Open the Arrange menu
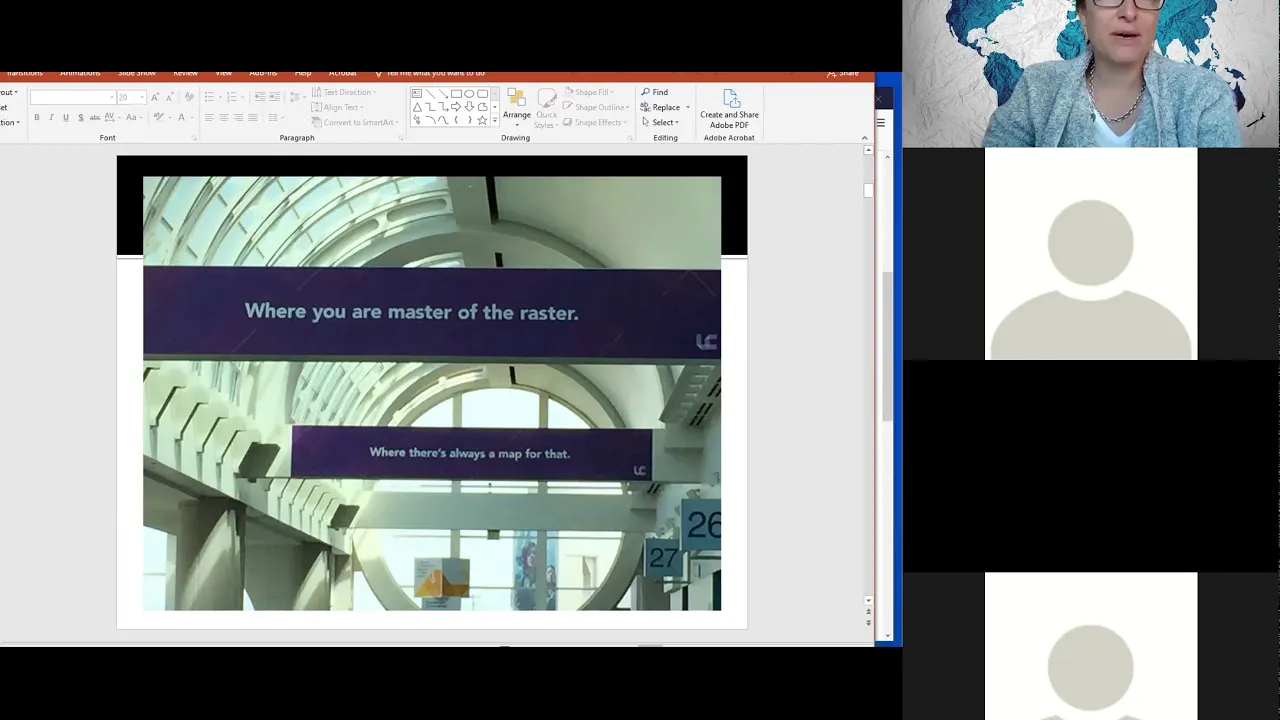1280x720 pixels. tap(517, 108)
